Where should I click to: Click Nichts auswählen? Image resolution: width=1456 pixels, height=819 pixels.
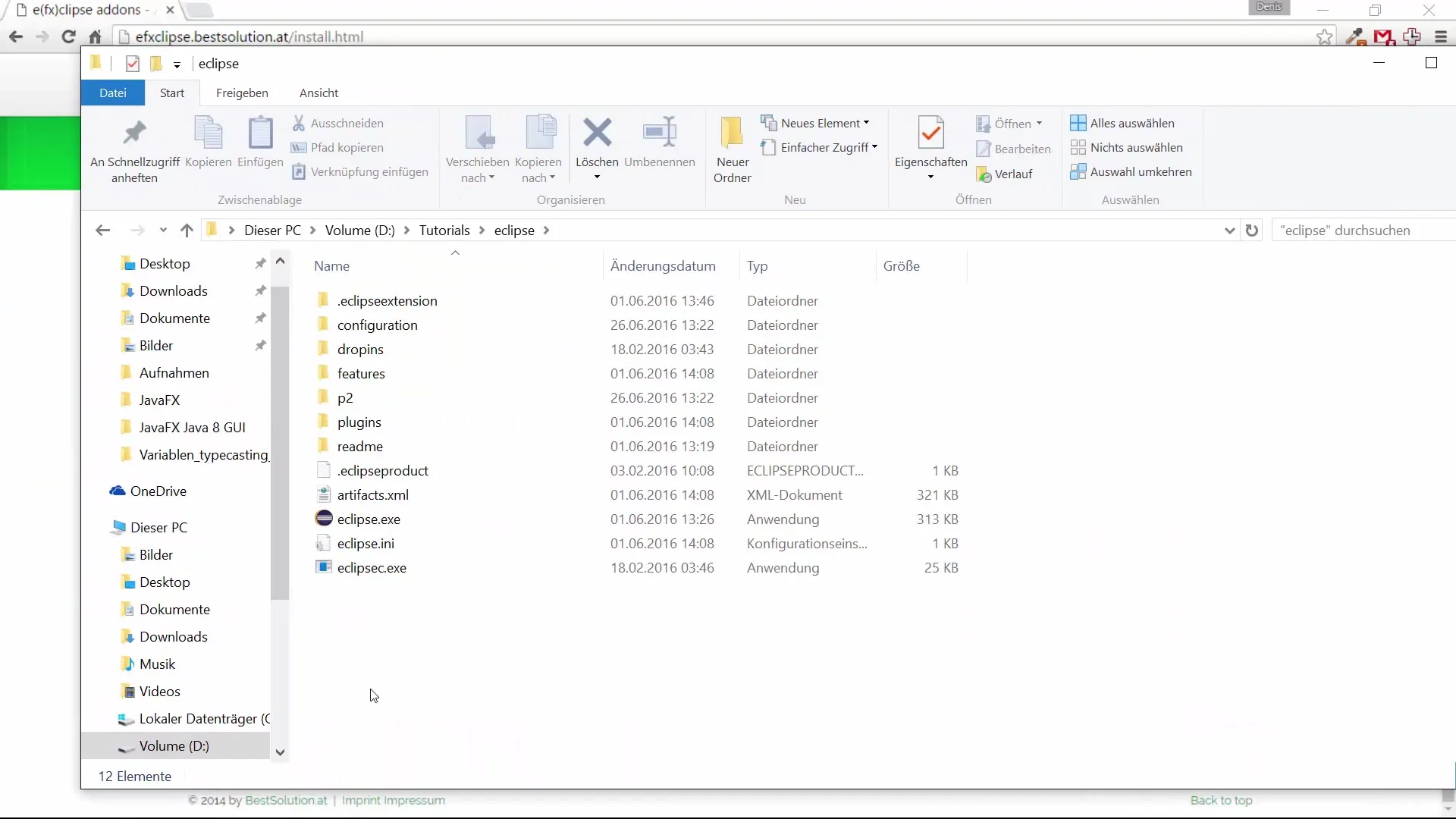point(1126,147)
